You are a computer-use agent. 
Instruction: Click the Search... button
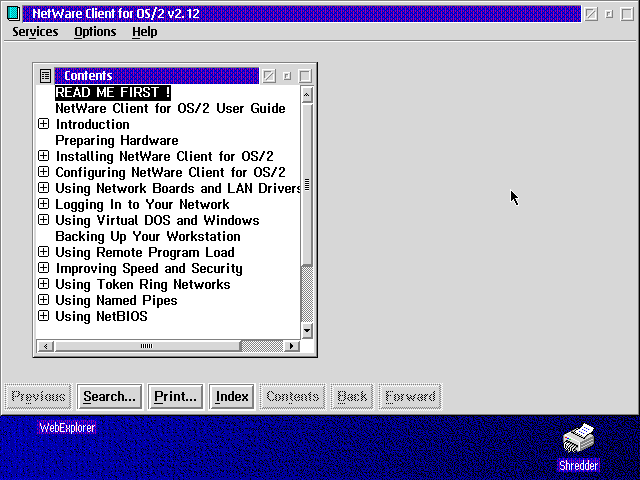109,396
